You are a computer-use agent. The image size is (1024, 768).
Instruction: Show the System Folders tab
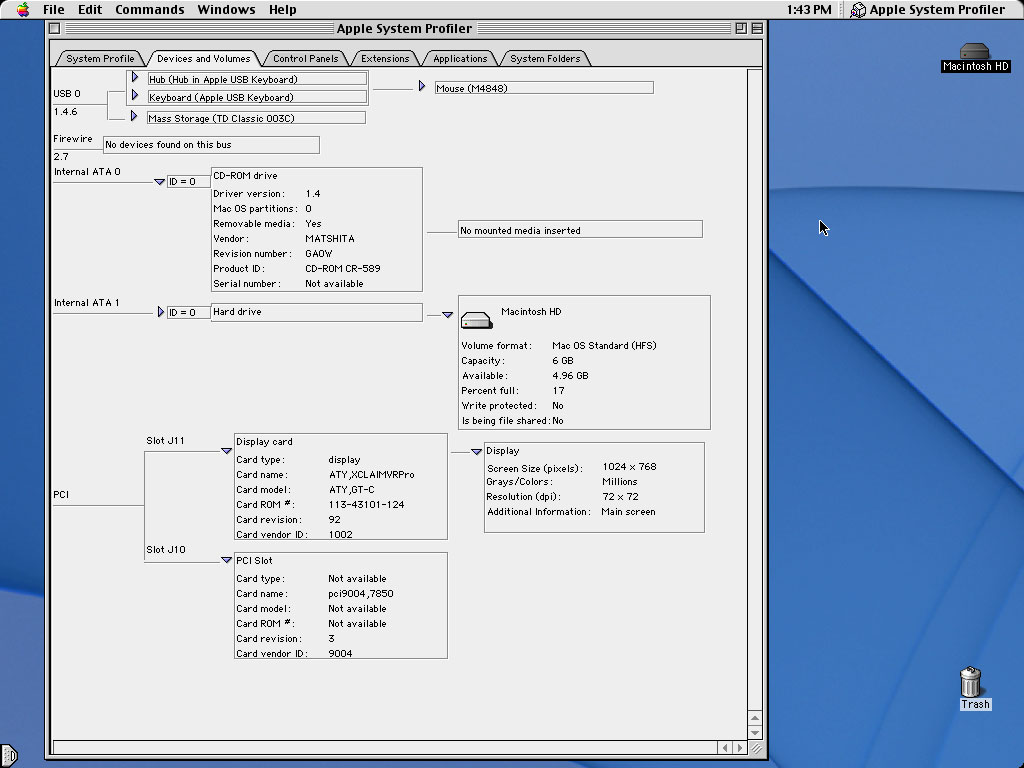pyautogui.click(x=545, y=58)
